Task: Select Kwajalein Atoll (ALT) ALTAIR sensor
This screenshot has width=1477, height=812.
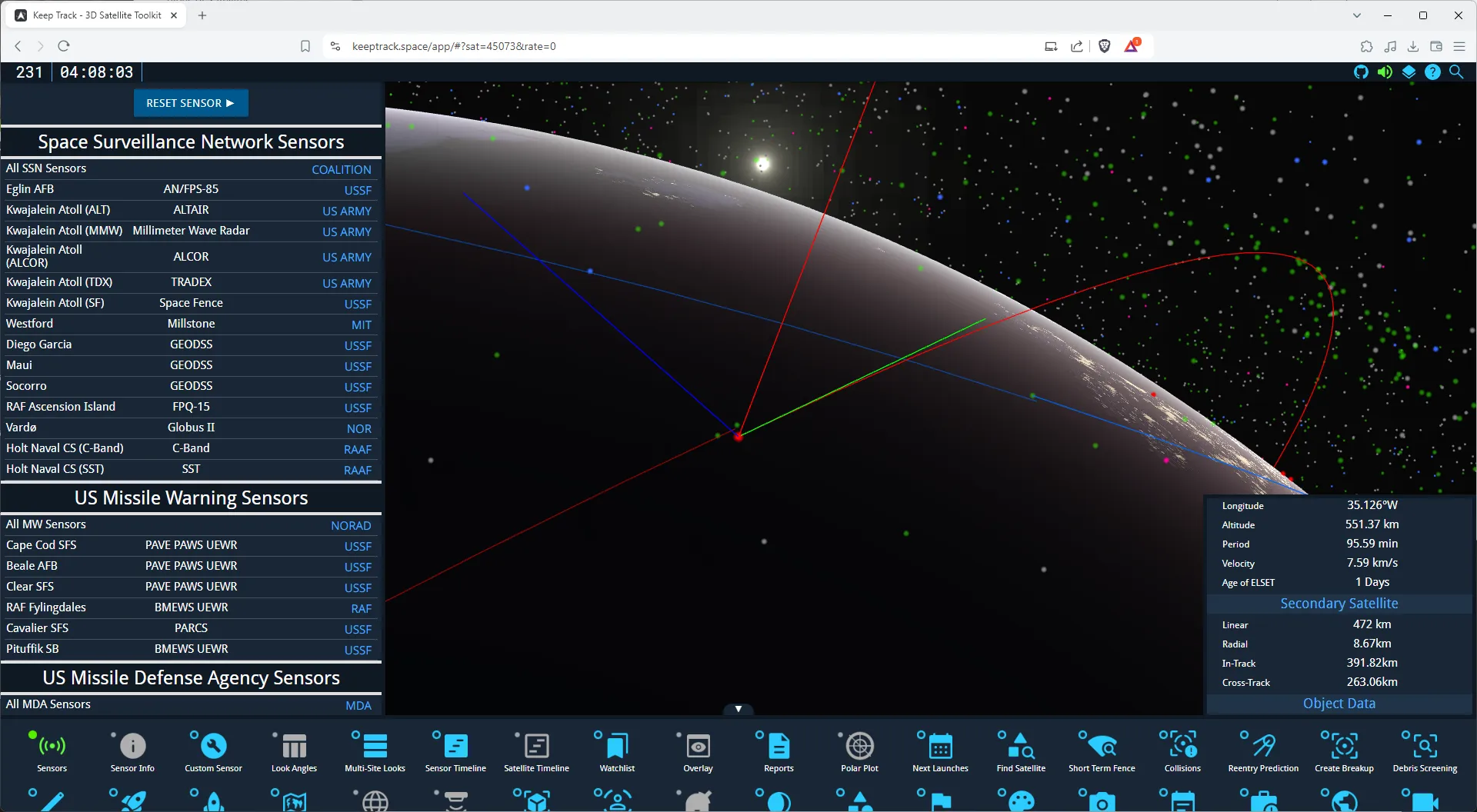Action: [189, 210]
